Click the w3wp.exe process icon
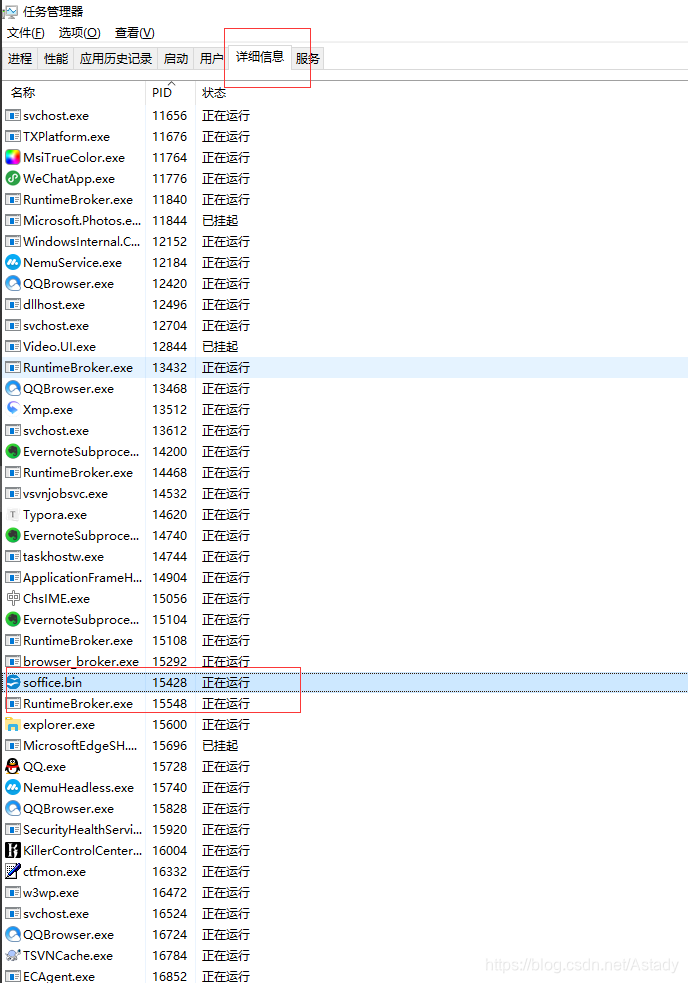 point(13,893)
